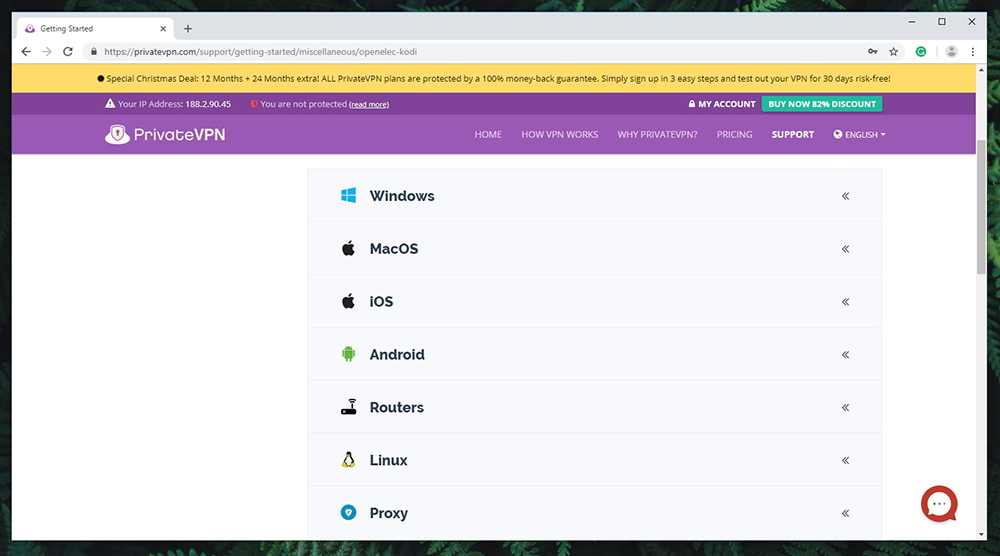Bookmark this page with star icon
Image resolution: width=1000 pixels, height=556 pixels.
(x=893, y=52)
